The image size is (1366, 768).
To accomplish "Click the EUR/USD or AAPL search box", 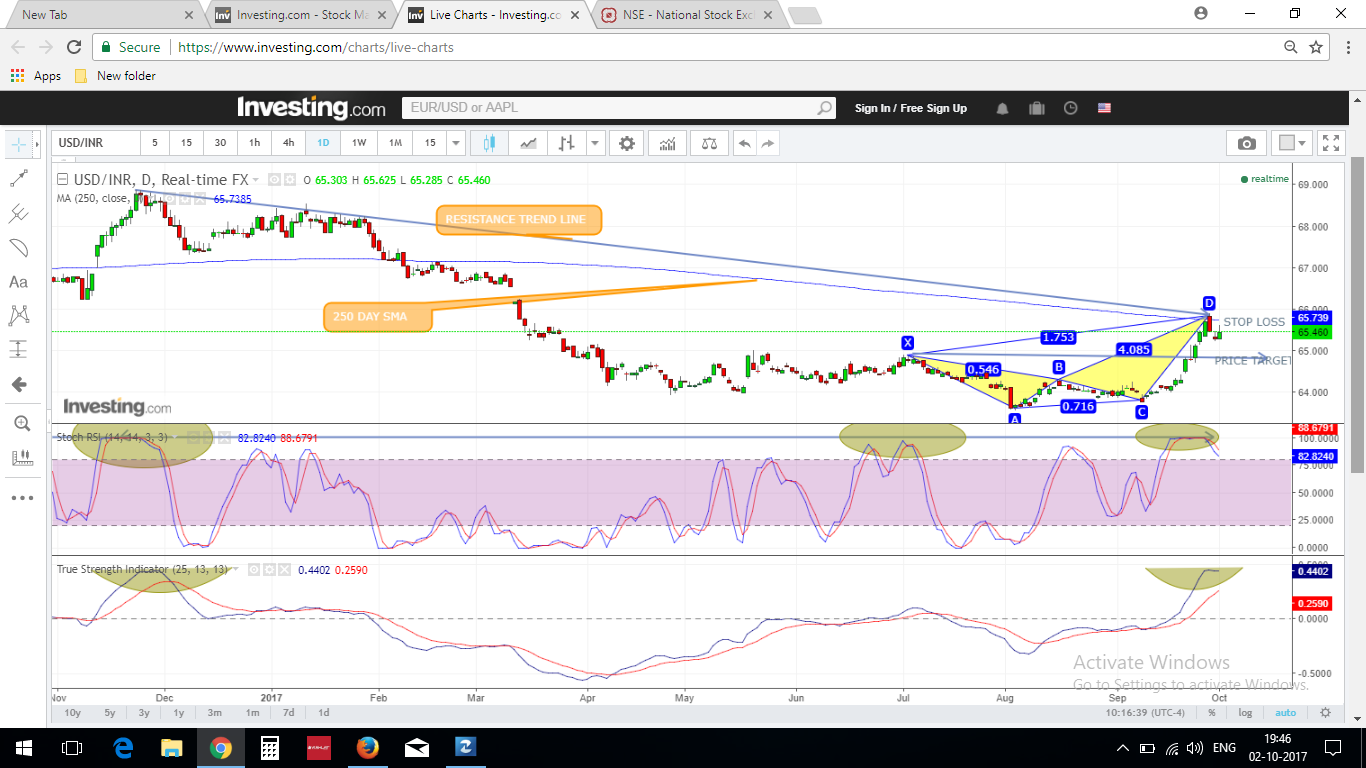I will tap(618, 108).
